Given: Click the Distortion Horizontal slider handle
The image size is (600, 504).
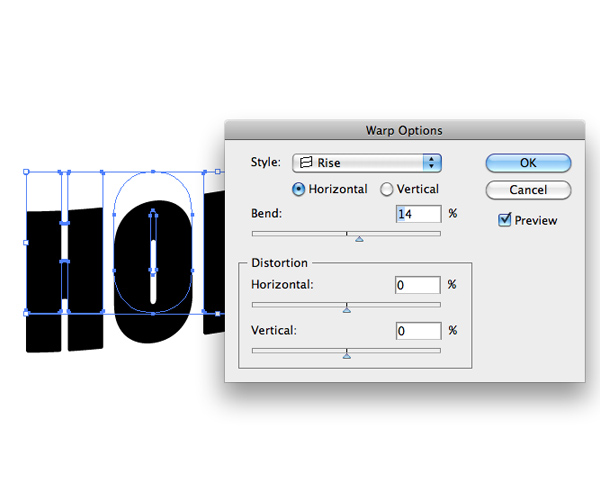Looking at the screenshot, I should coord(347,310).
